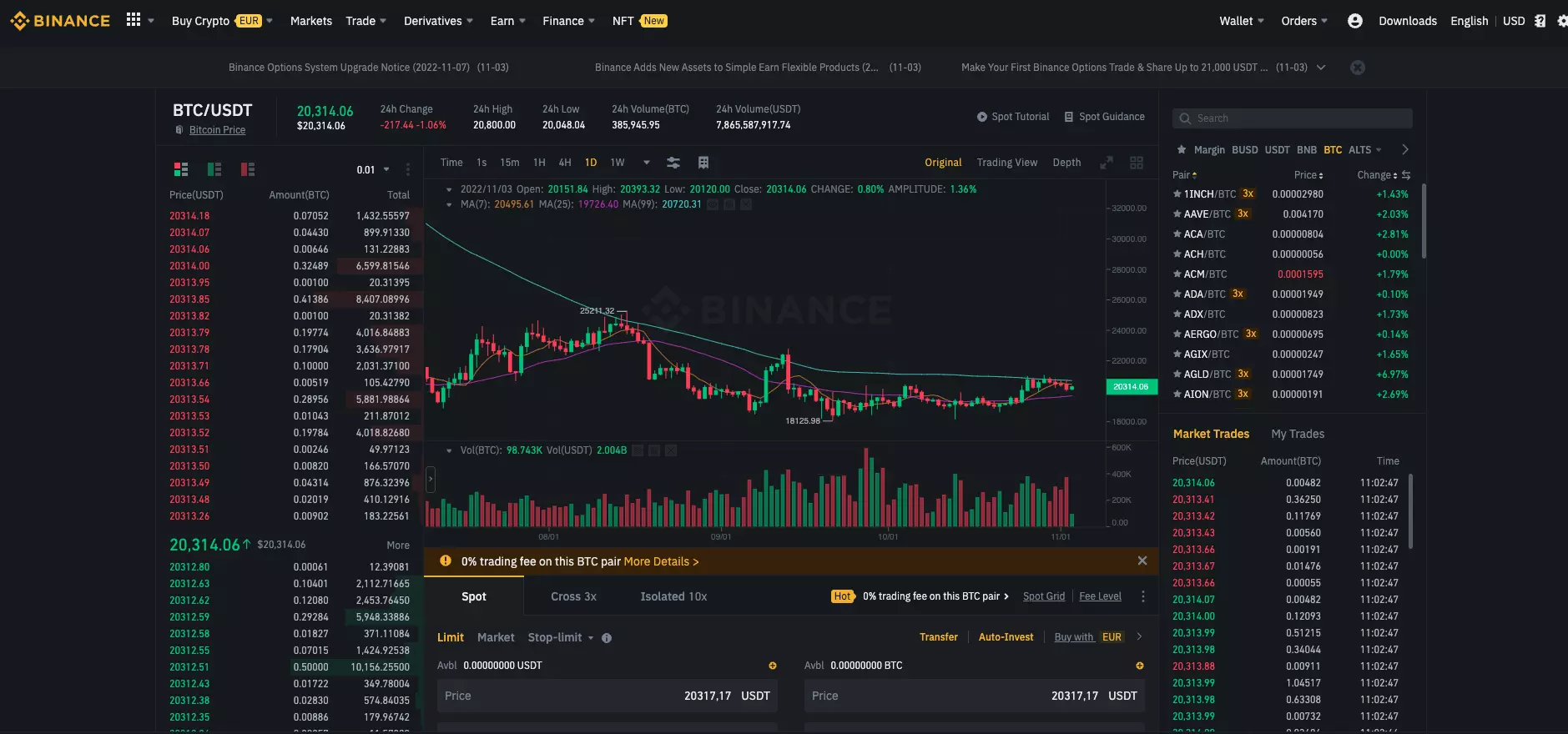Switch to Cross 3x margin tab

click(x=573, y=596)
